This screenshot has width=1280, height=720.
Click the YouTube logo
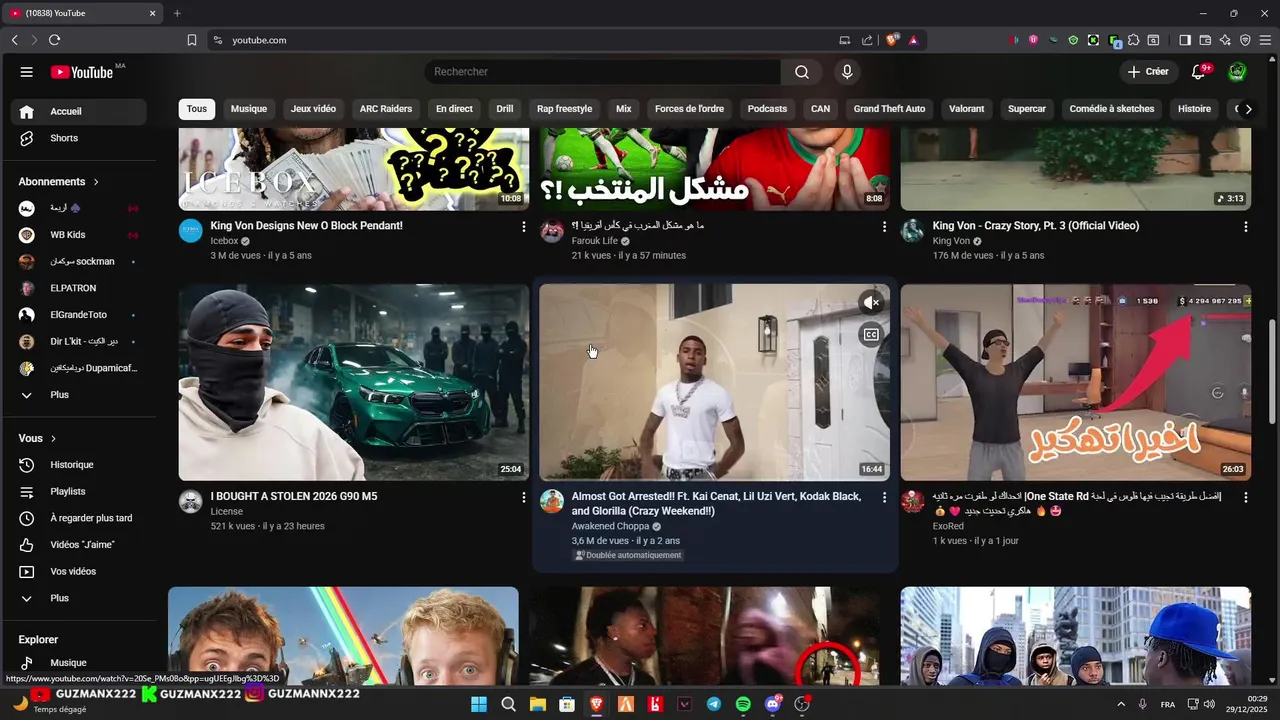coord(82,72)
